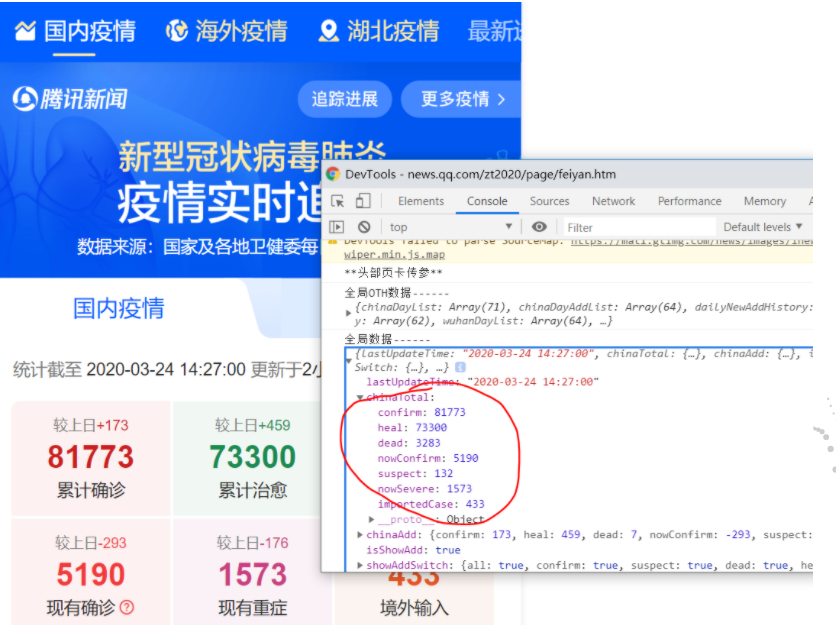The image size is (836, 625).
Task: Click the location pin icon beside 湖北疫情
Action: click(x=328, y=31)
